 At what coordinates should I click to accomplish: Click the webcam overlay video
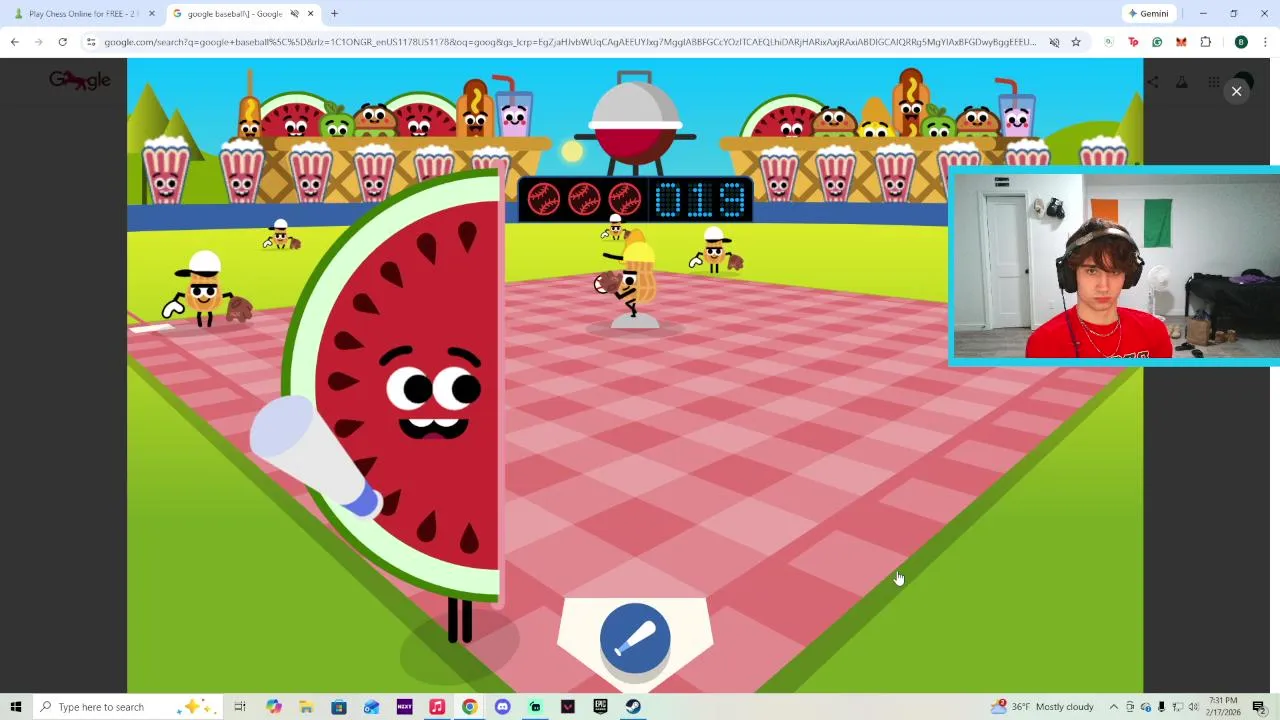coord(1115,266)
